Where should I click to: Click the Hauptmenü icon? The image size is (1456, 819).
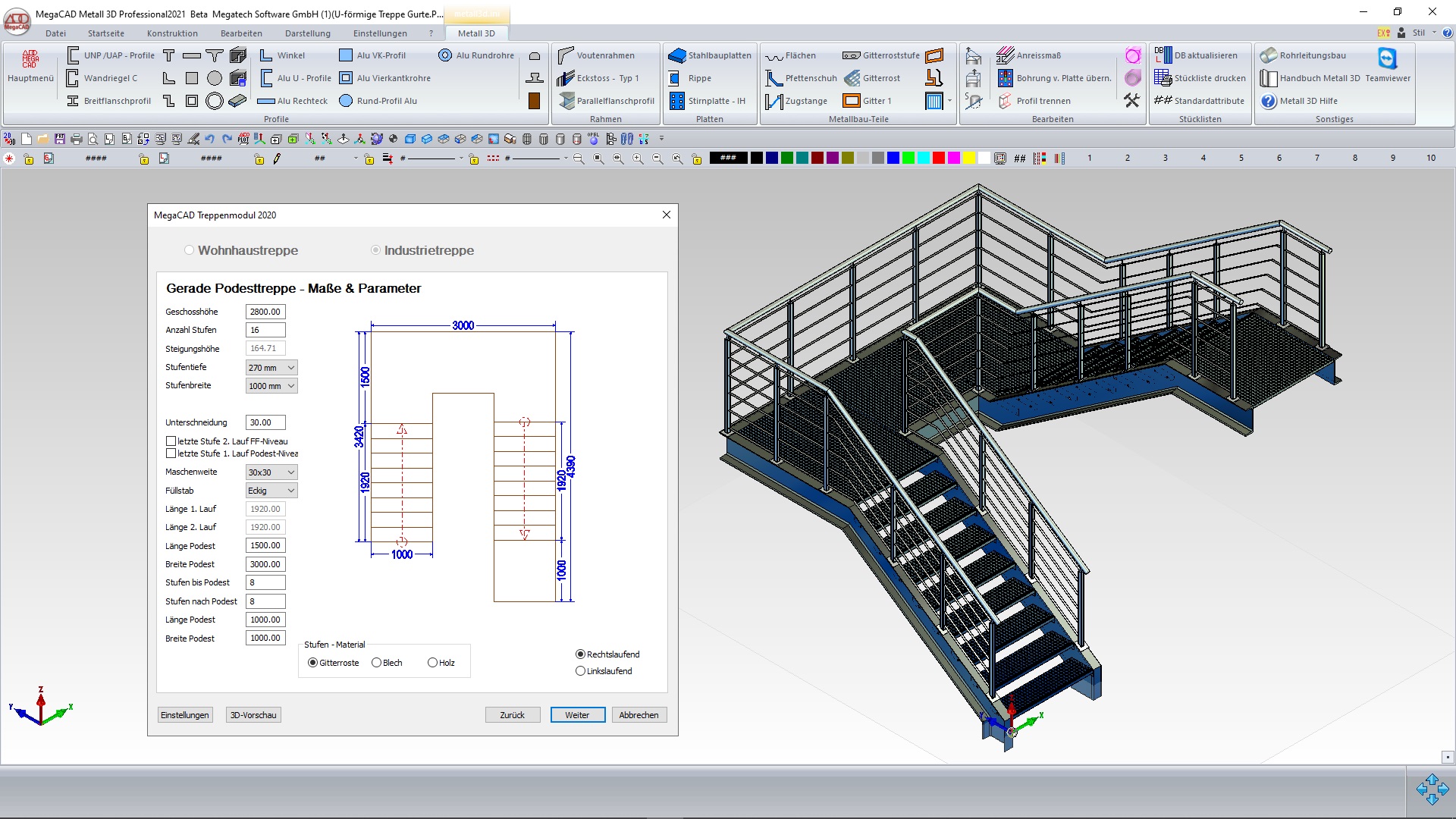[30, 59]
